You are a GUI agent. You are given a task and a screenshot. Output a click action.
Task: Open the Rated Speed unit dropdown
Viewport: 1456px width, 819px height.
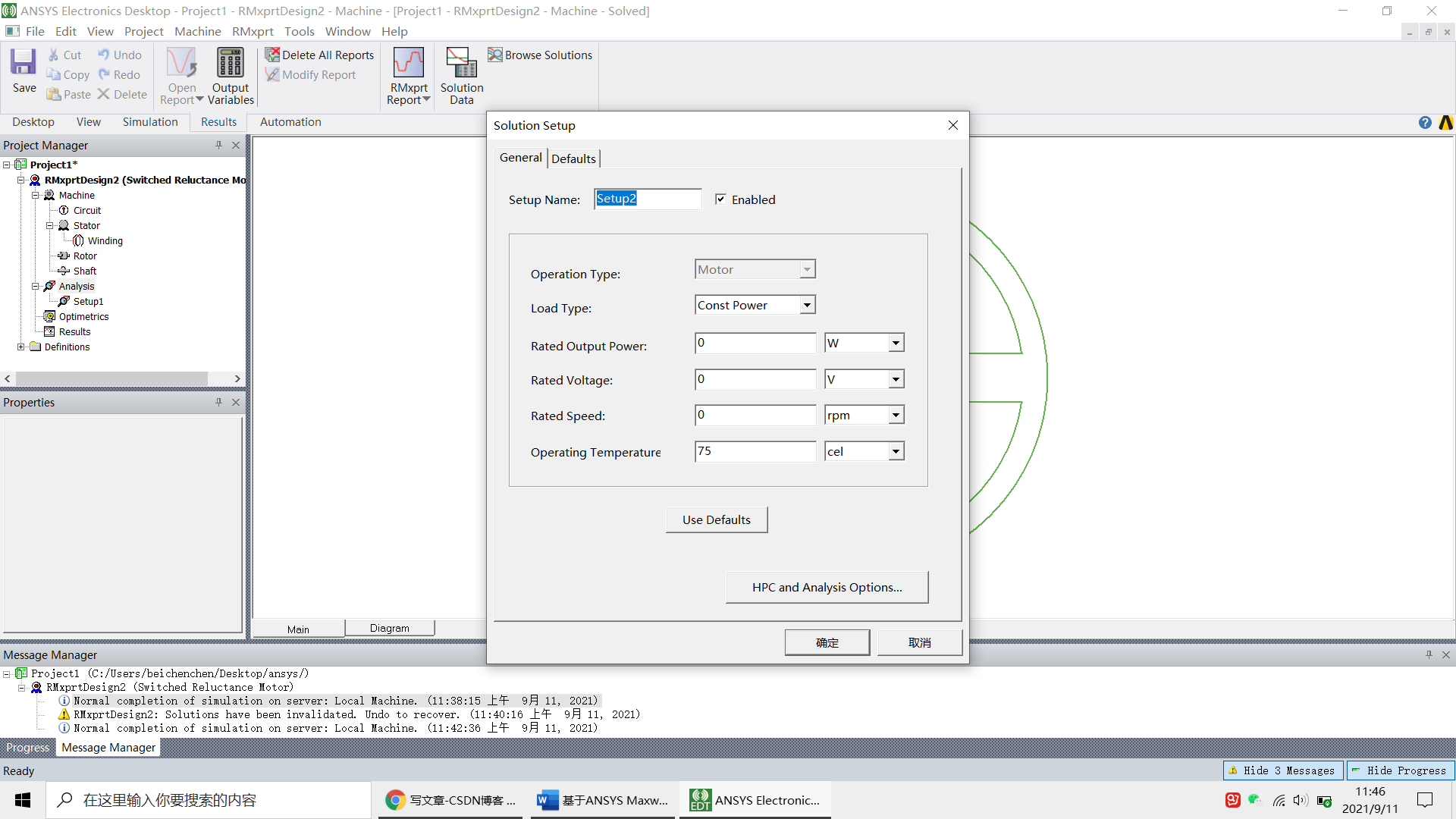pos(895,415)
